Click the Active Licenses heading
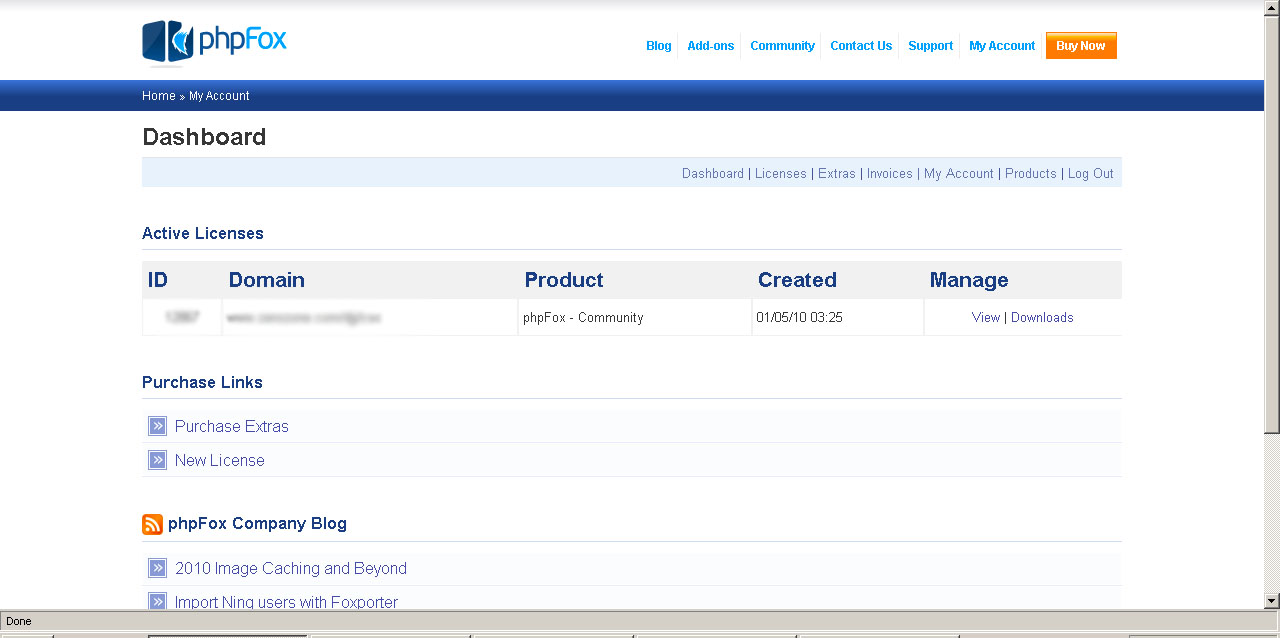 click(x=203, y=233)
